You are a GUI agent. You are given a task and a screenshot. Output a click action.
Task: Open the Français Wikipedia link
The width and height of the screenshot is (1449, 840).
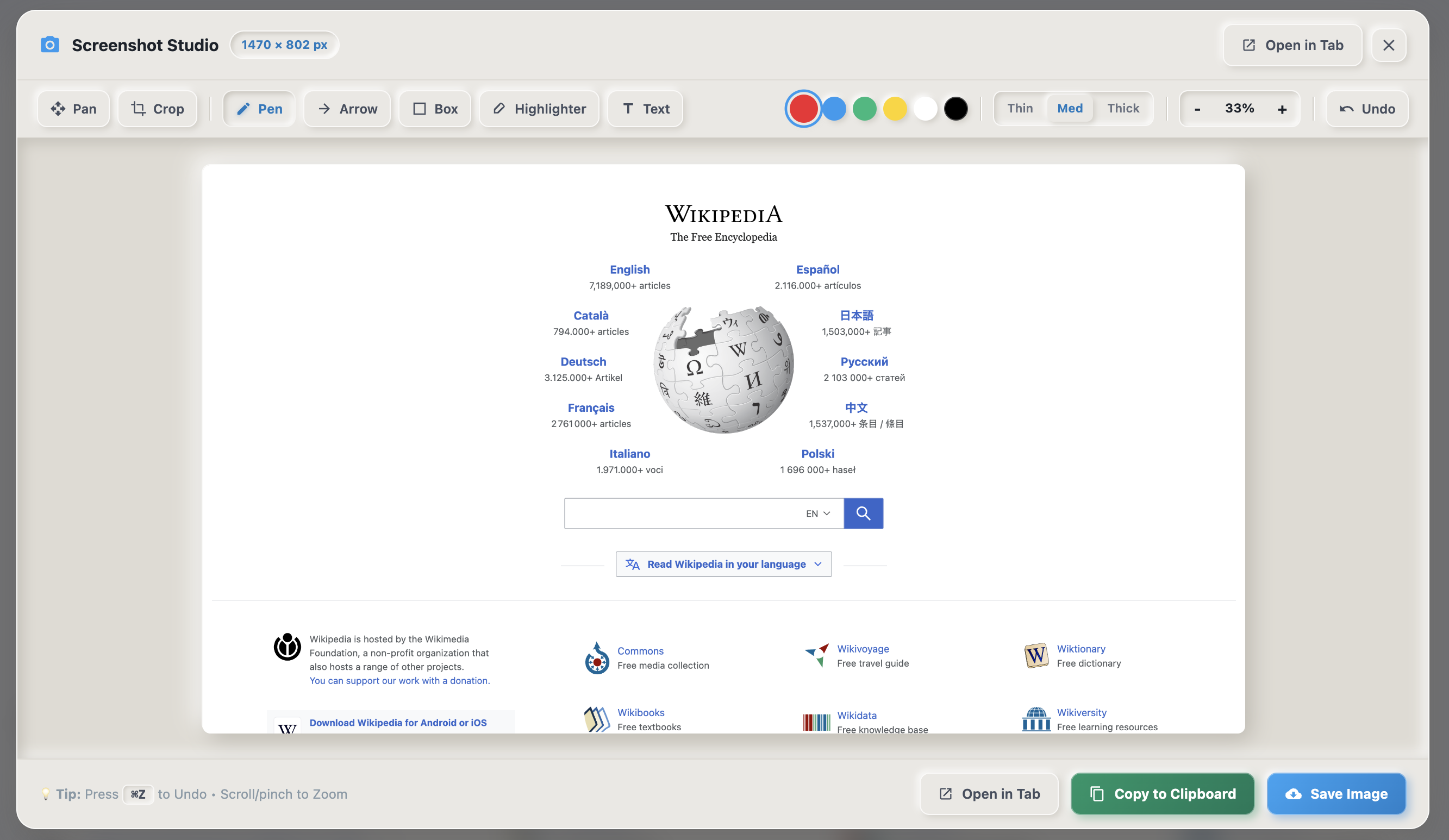point(591,408)
